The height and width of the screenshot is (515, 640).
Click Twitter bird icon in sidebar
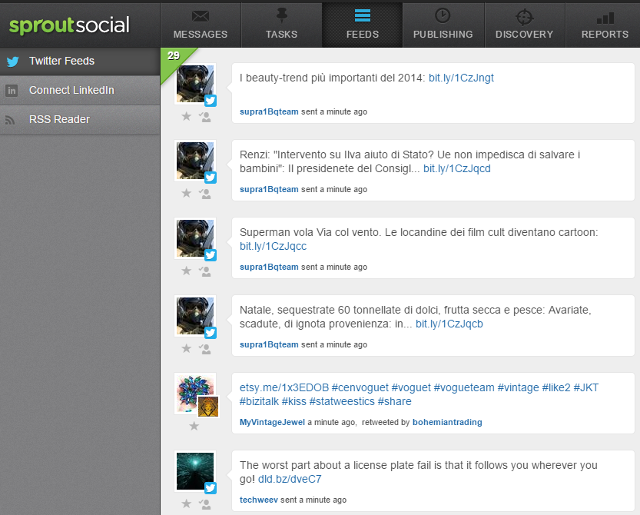point(13,62)
